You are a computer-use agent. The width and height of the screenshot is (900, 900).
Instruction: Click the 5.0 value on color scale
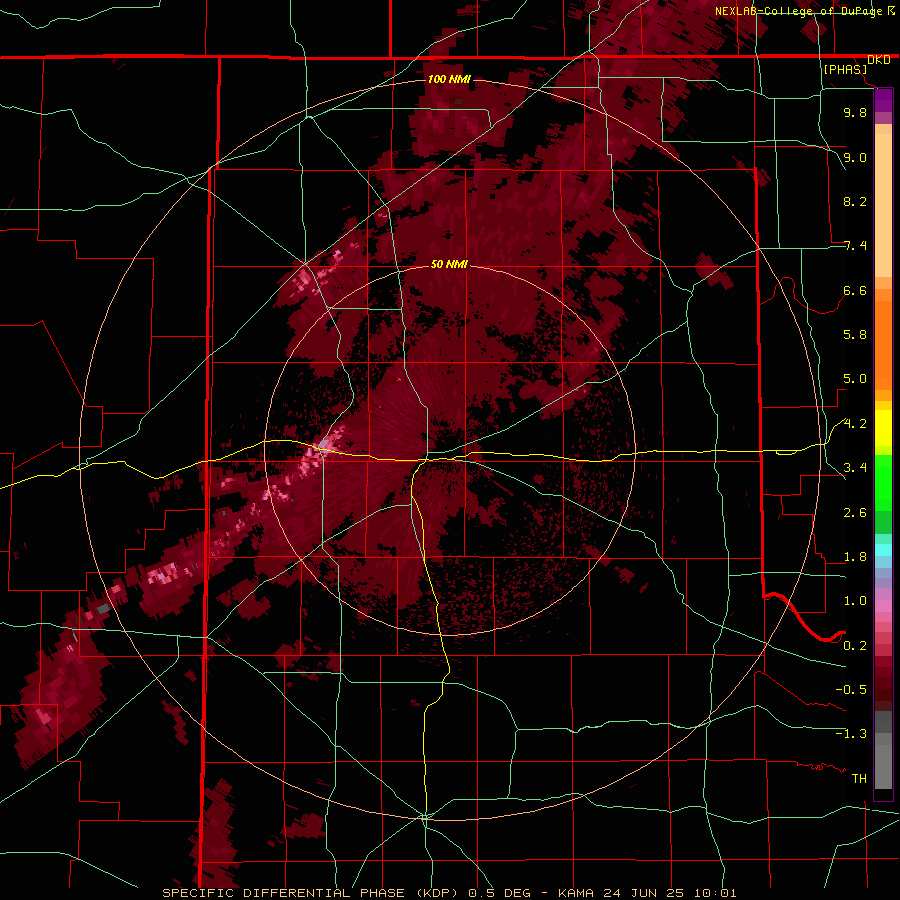tap(855, 379)
